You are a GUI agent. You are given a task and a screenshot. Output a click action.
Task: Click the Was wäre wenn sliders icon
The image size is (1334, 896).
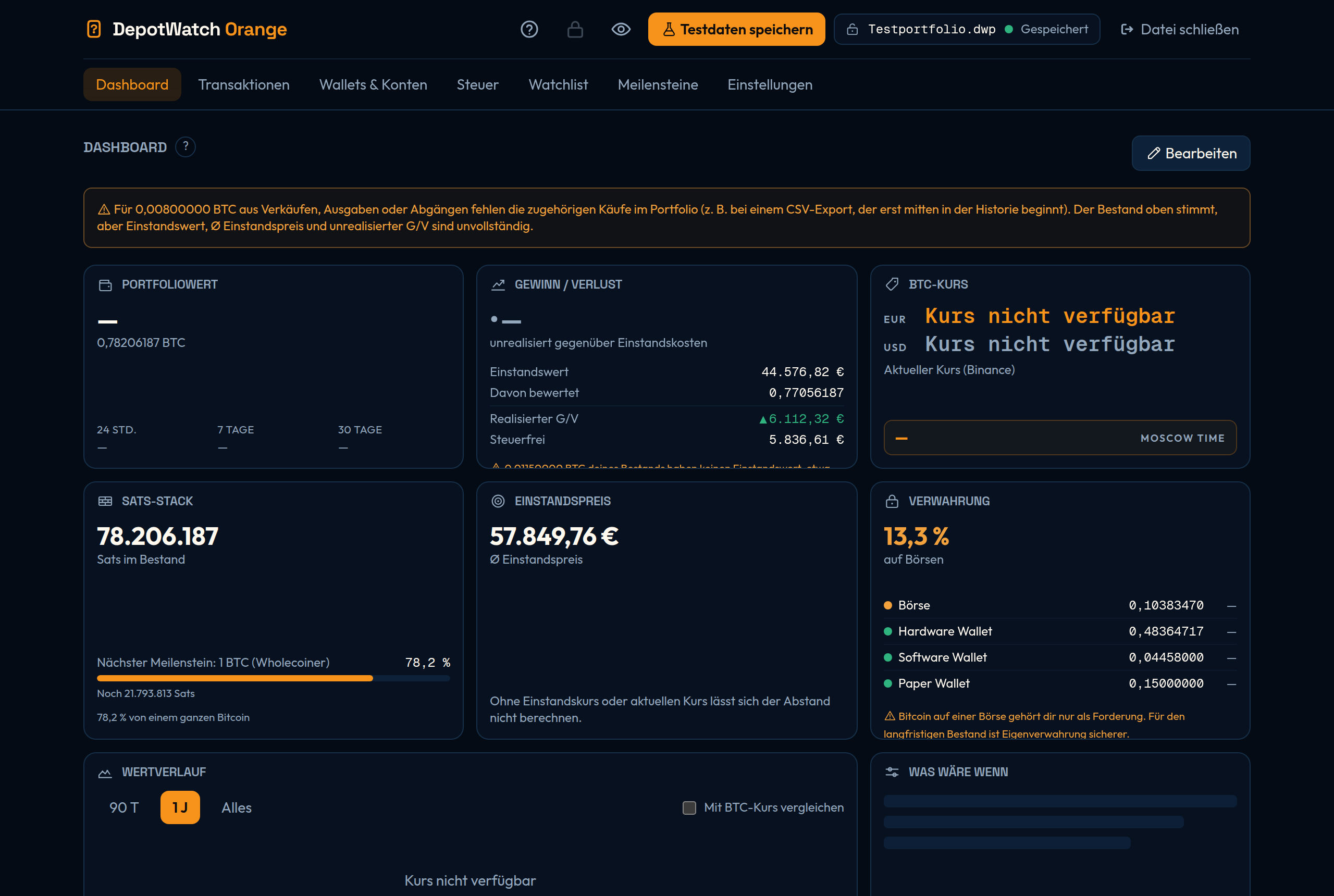tap(892, 772)
